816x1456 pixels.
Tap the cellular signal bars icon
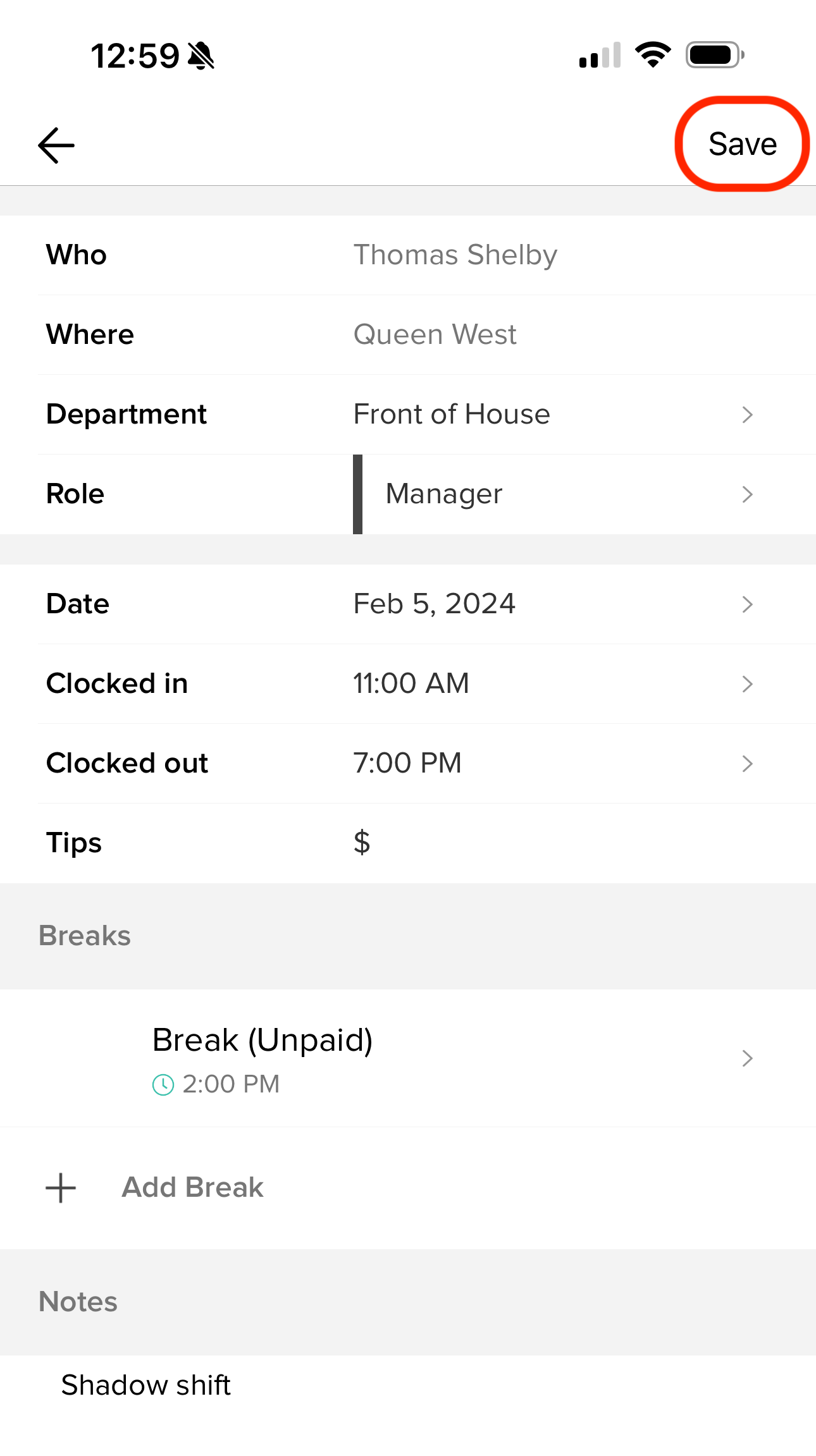(600, 56)
